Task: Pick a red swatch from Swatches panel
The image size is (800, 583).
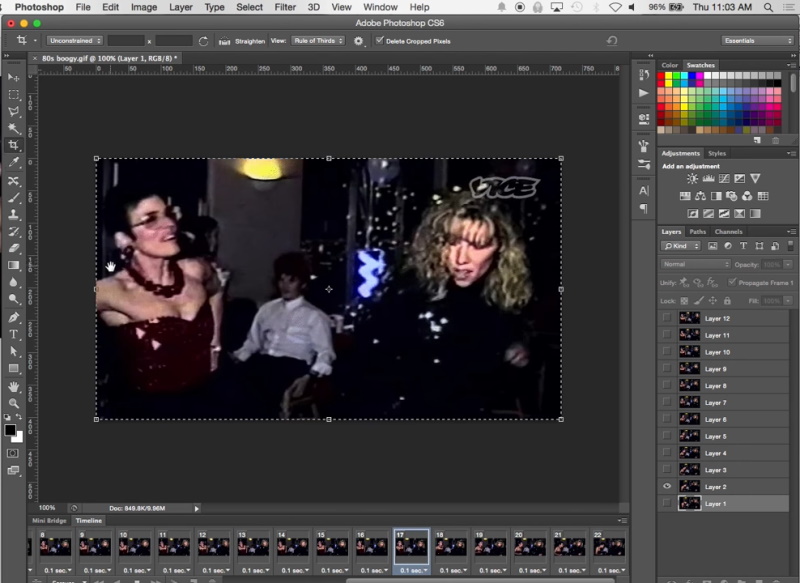Action: point(662,76)
